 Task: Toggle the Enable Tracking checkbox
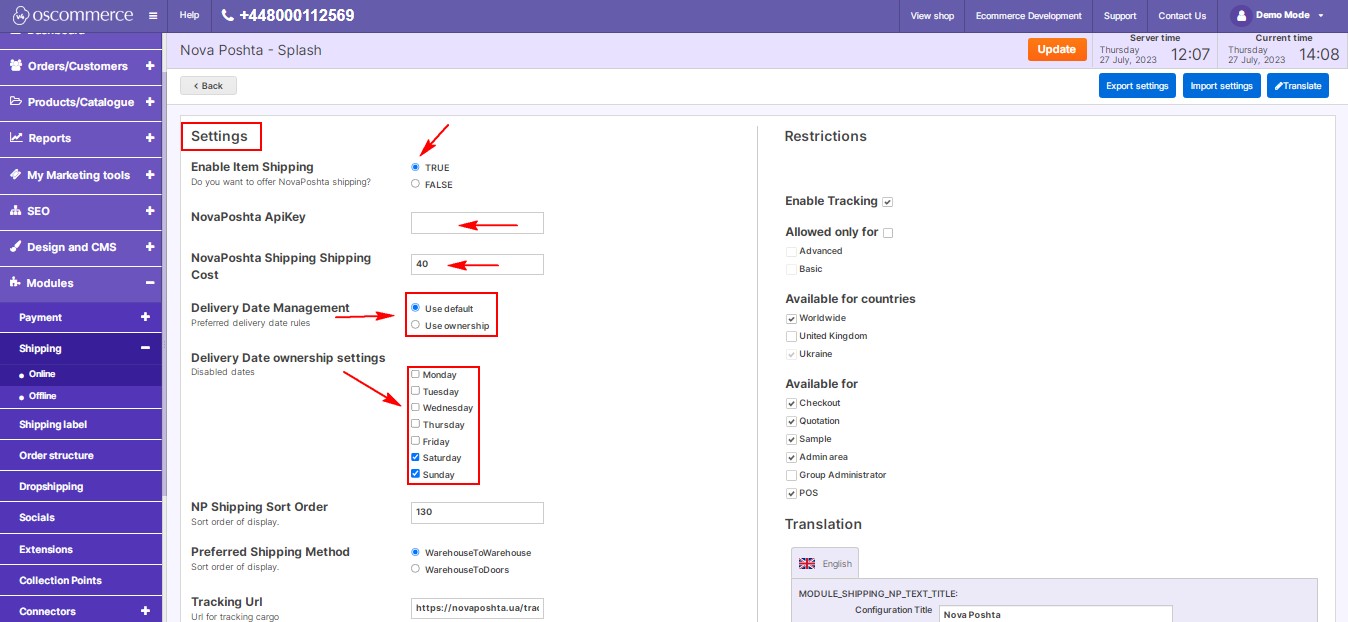[888, 202]
